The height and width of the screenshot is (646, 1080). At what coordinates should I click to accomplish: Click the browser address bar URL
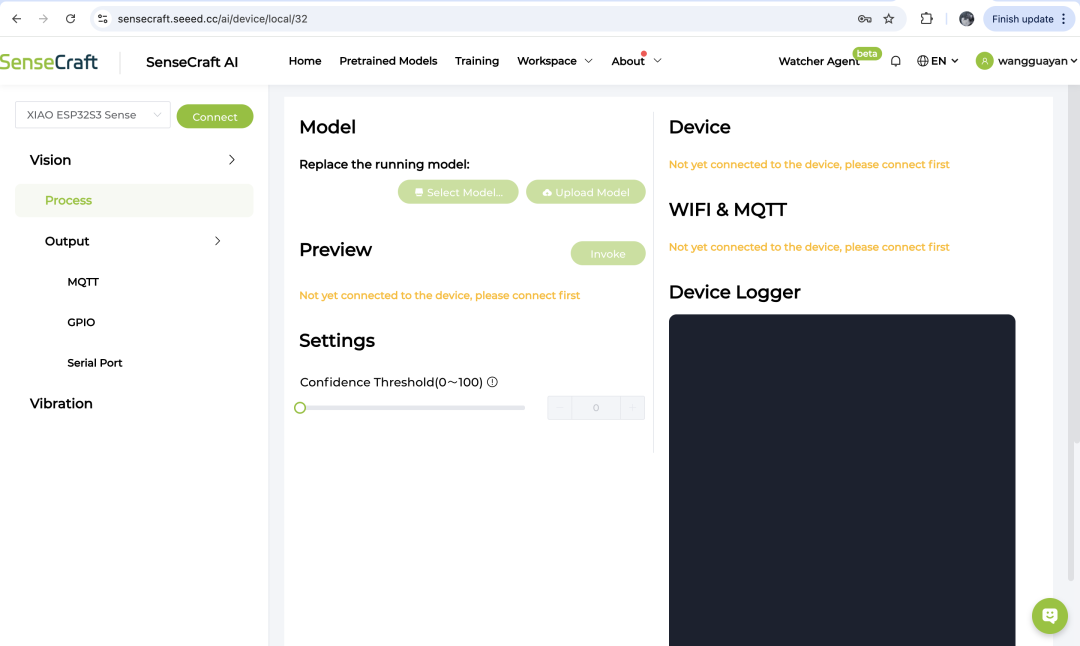[212, 19]
